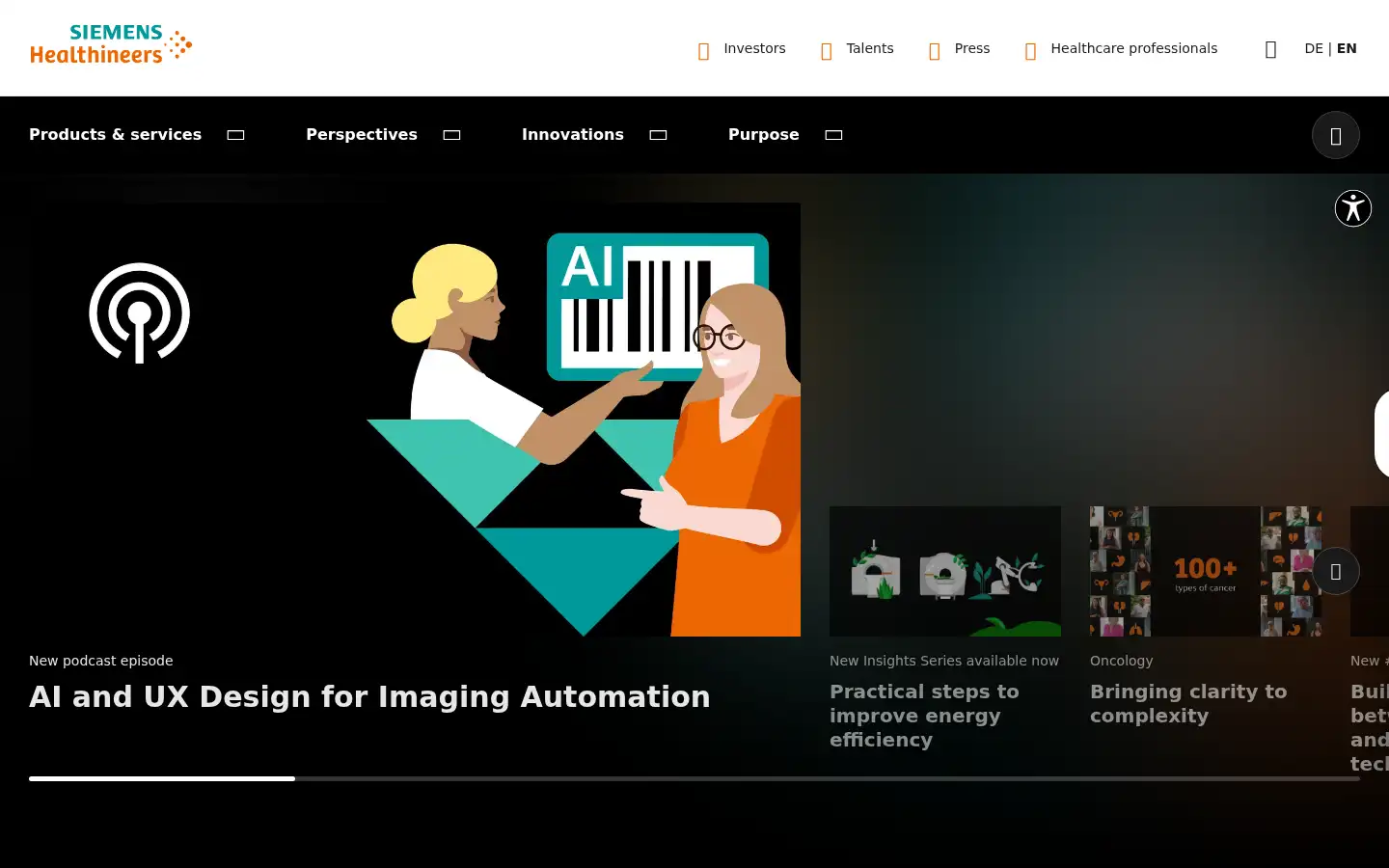The image size is (1389, 868).
Task: Click the 'New Insights Series available now' label
Action: (x=944, y=661)
